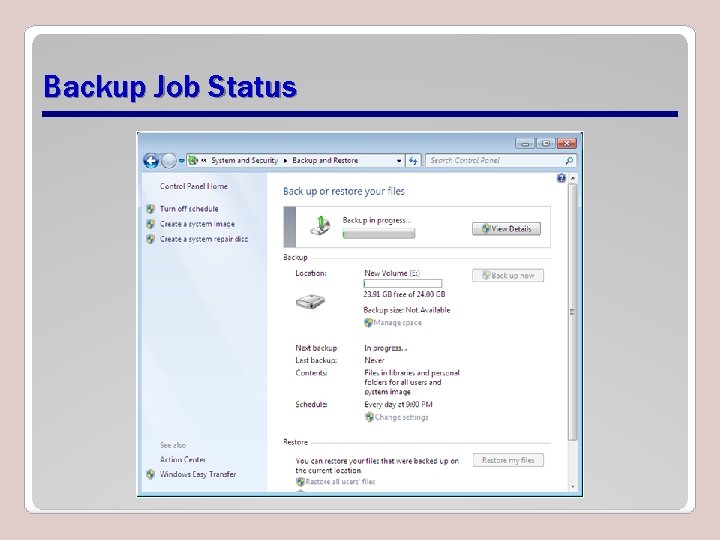
Task: Open the recent pages dropdown arrow
Action: (x=181, y=161)
